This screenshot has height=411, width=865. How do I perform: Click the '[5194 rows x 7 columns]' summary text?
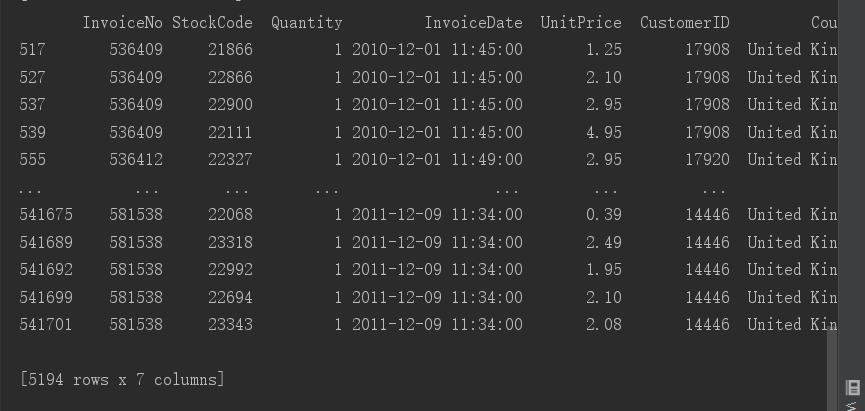122,379
